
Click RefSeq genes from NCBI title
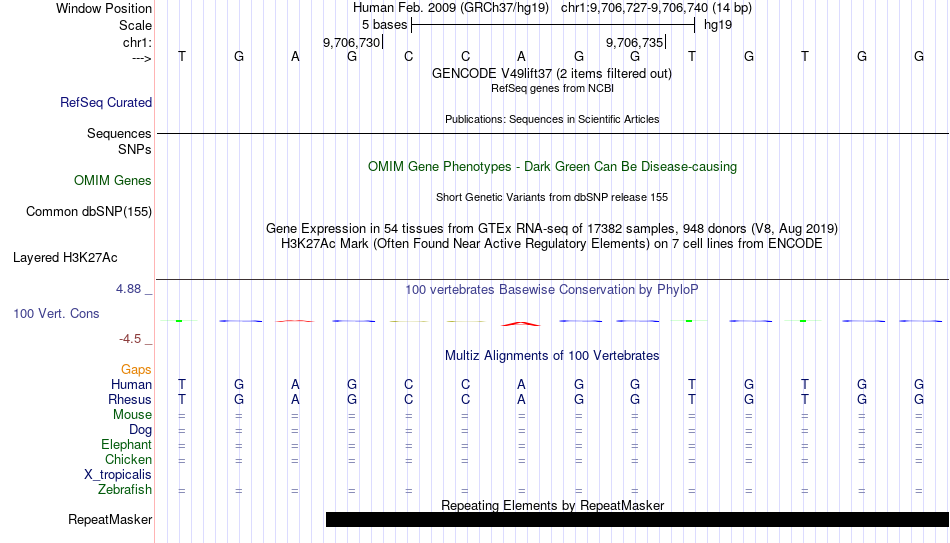pos(552,88)
